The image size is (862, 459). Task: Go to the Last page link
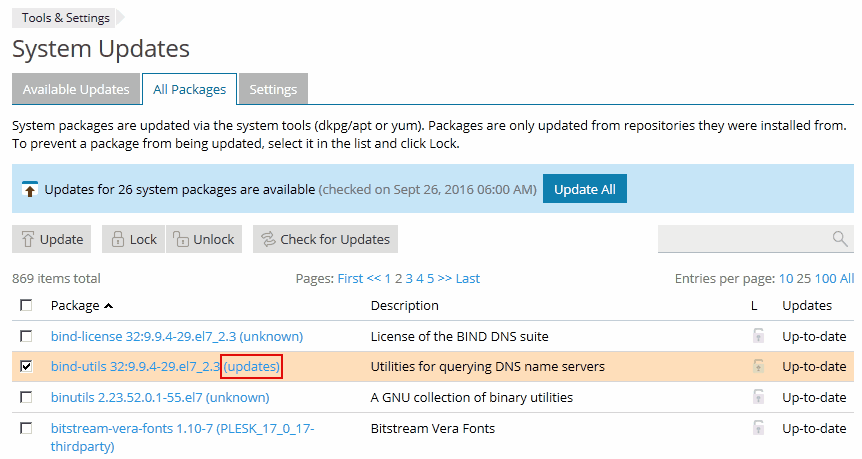click(468, 278)
